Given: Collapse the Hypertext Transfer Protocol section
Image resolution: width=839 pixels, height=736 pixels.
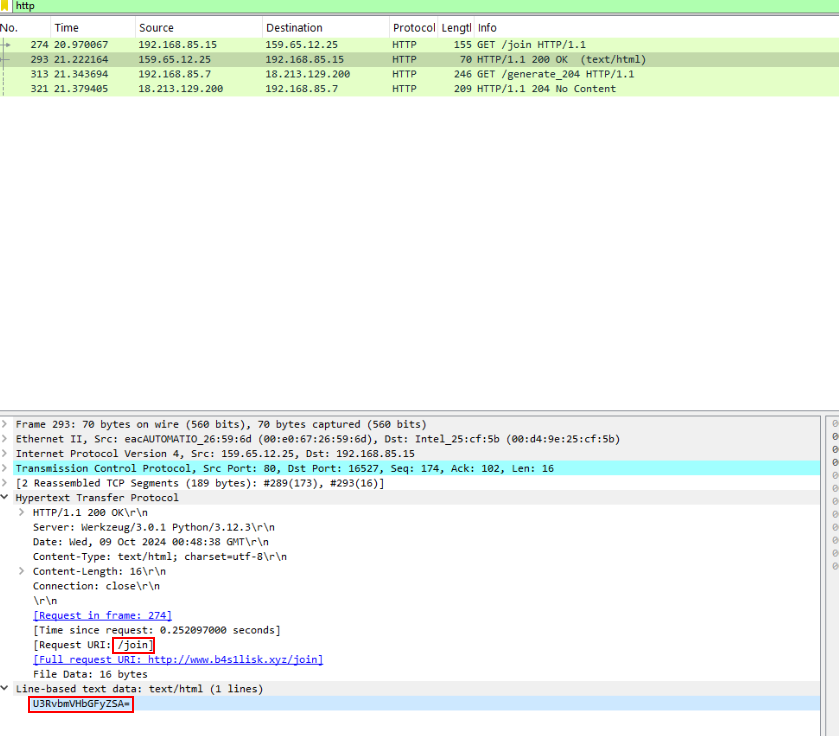Looking at the screenshot, I should click(x=6, y=498).
